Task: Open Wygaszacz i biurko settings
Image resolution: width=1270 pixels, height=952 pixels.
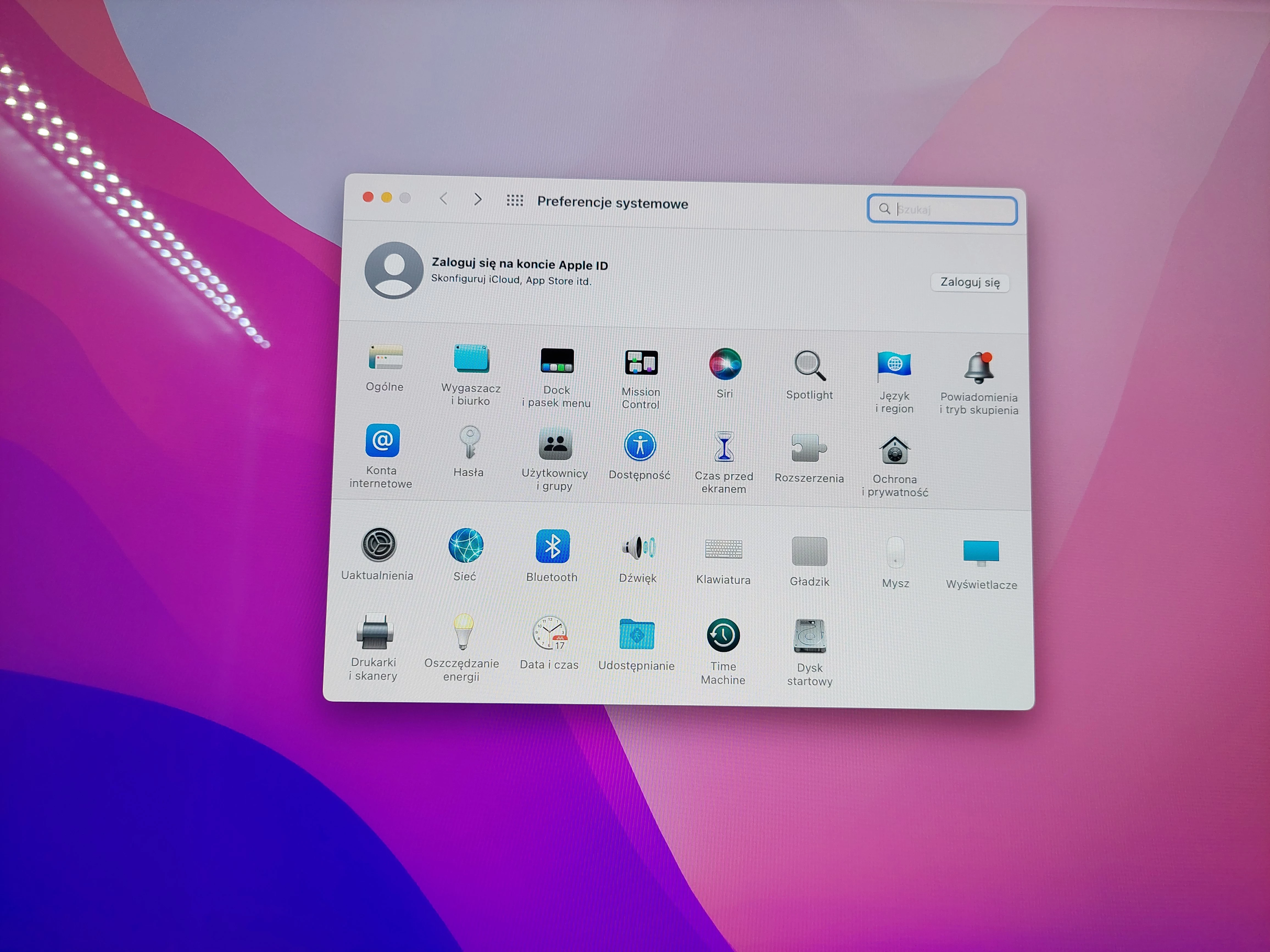Action: coord(471,359)
